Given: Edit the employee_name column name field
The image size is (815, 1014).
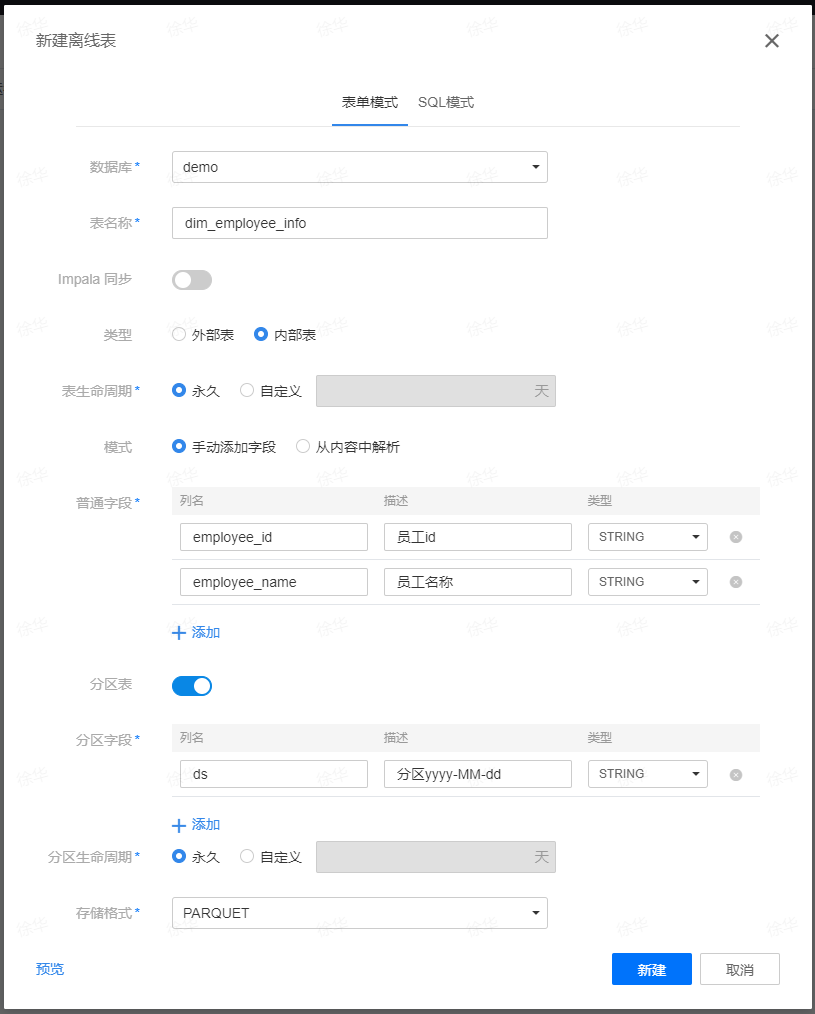Looking at the screenshot, I should coord(274,582).
